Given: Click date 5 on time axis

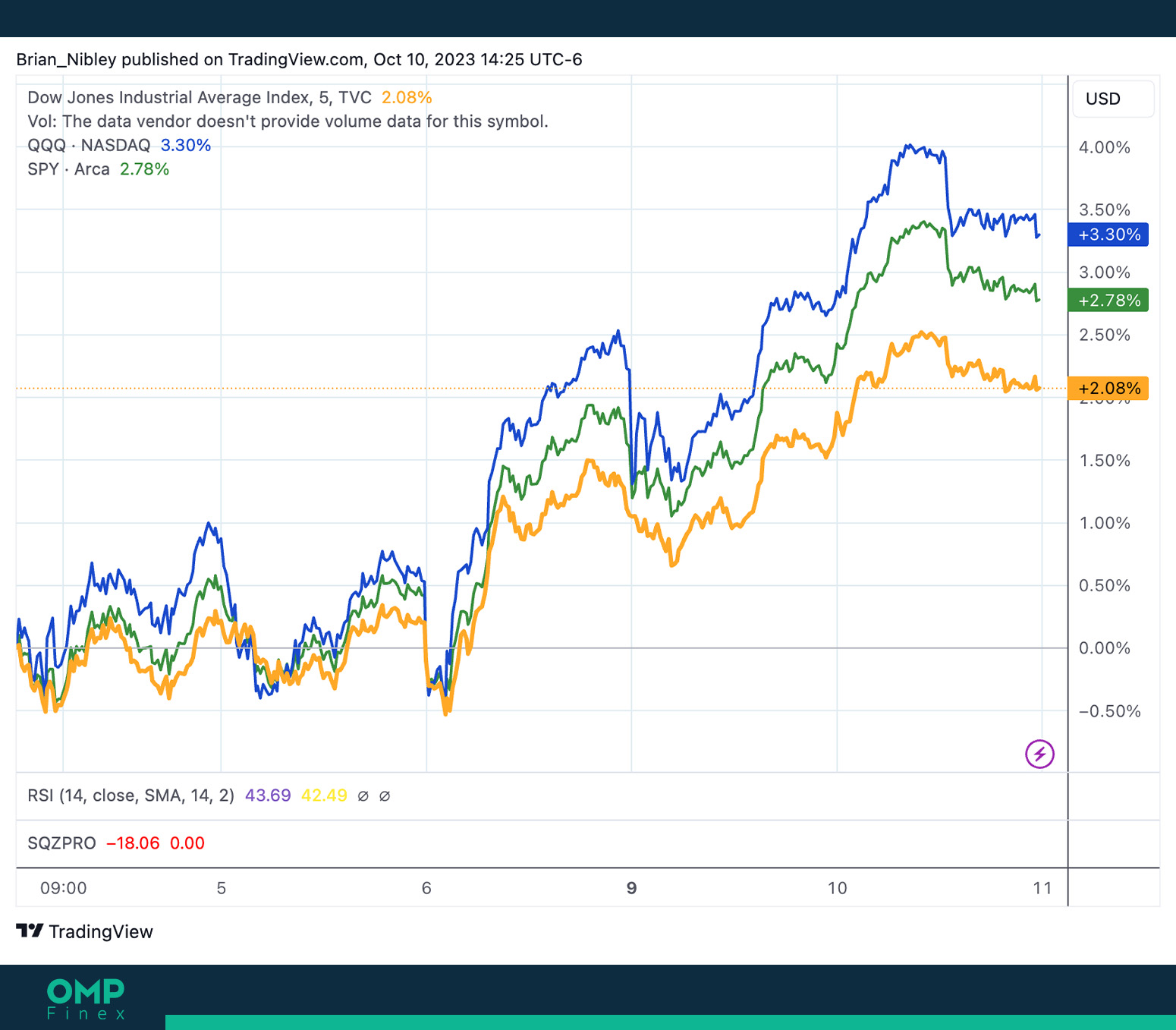Looking at the screenshot, I should [221, 888].
